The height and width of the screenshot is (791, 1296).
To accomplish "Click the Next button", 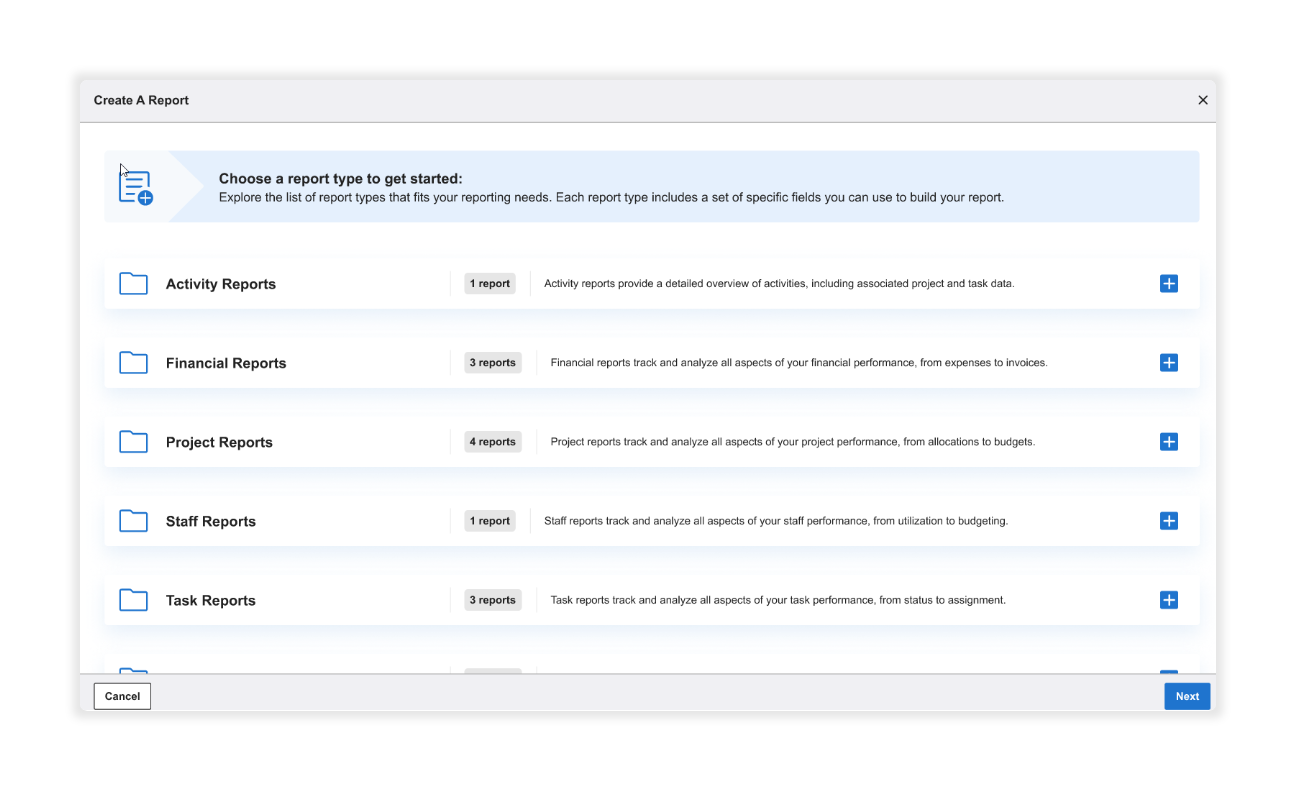I will click(x=1187, y=696).
